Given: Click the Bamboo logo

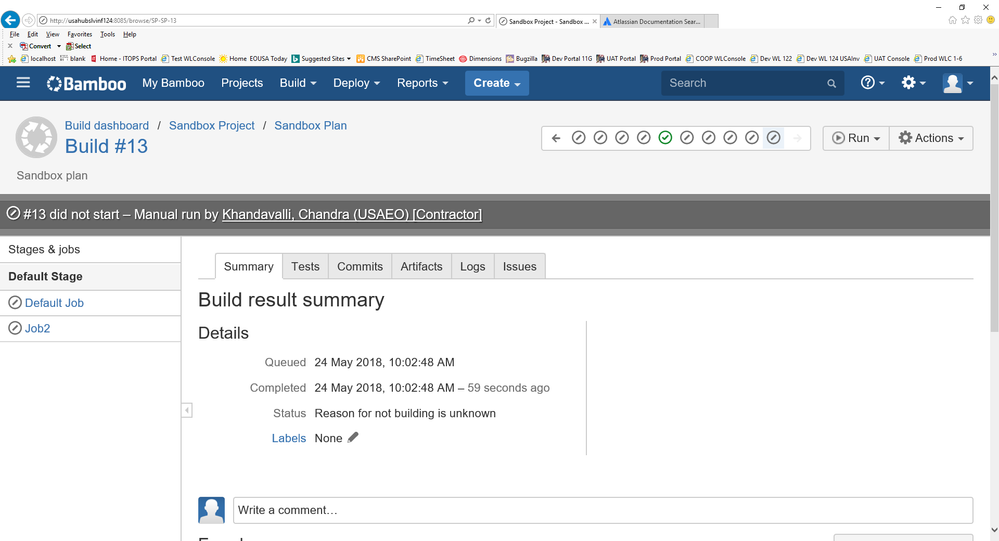Looking at the screenshot, I should tap(86, 83).
